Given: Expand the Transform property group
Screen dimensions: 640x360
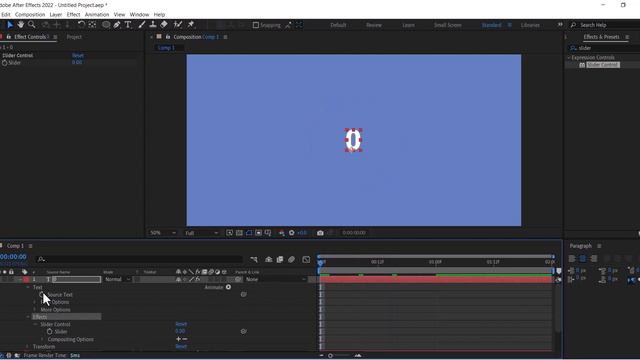Looking at the screenshot, I should [28, 347].
